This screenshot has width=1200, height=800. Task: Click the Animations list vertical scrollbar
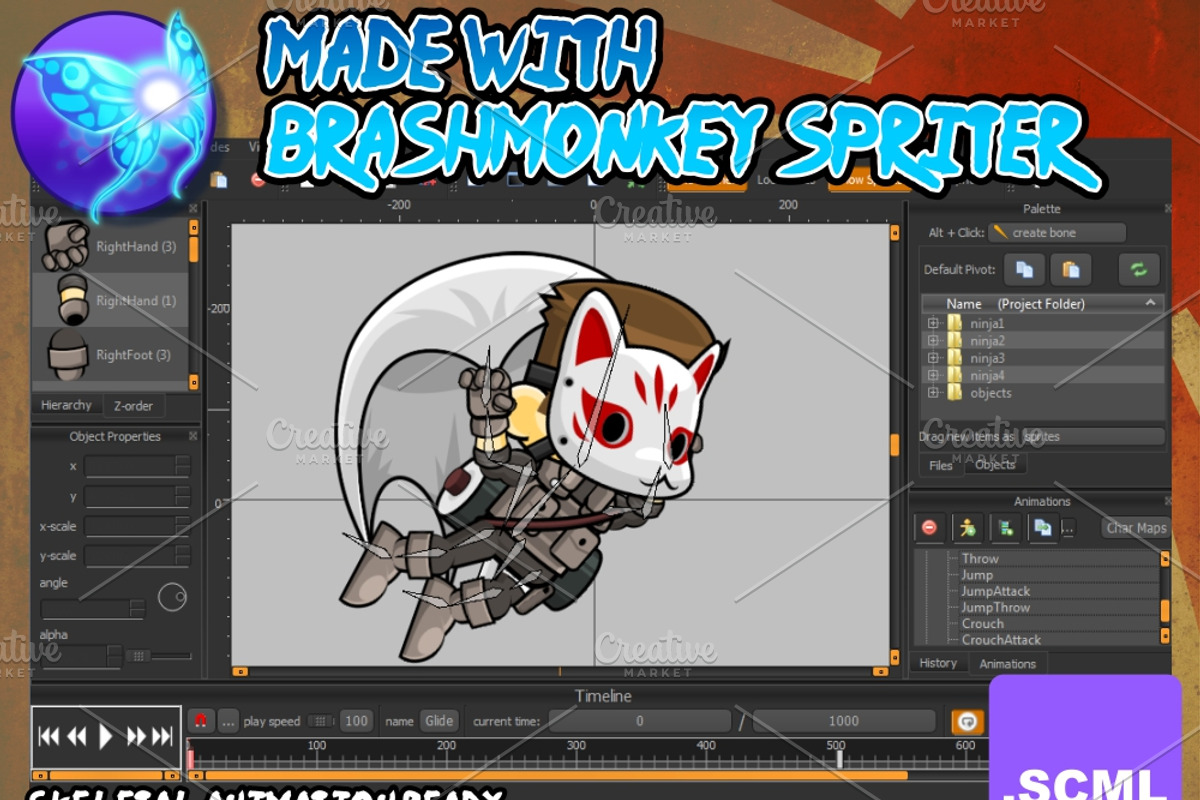[1164, 598]
